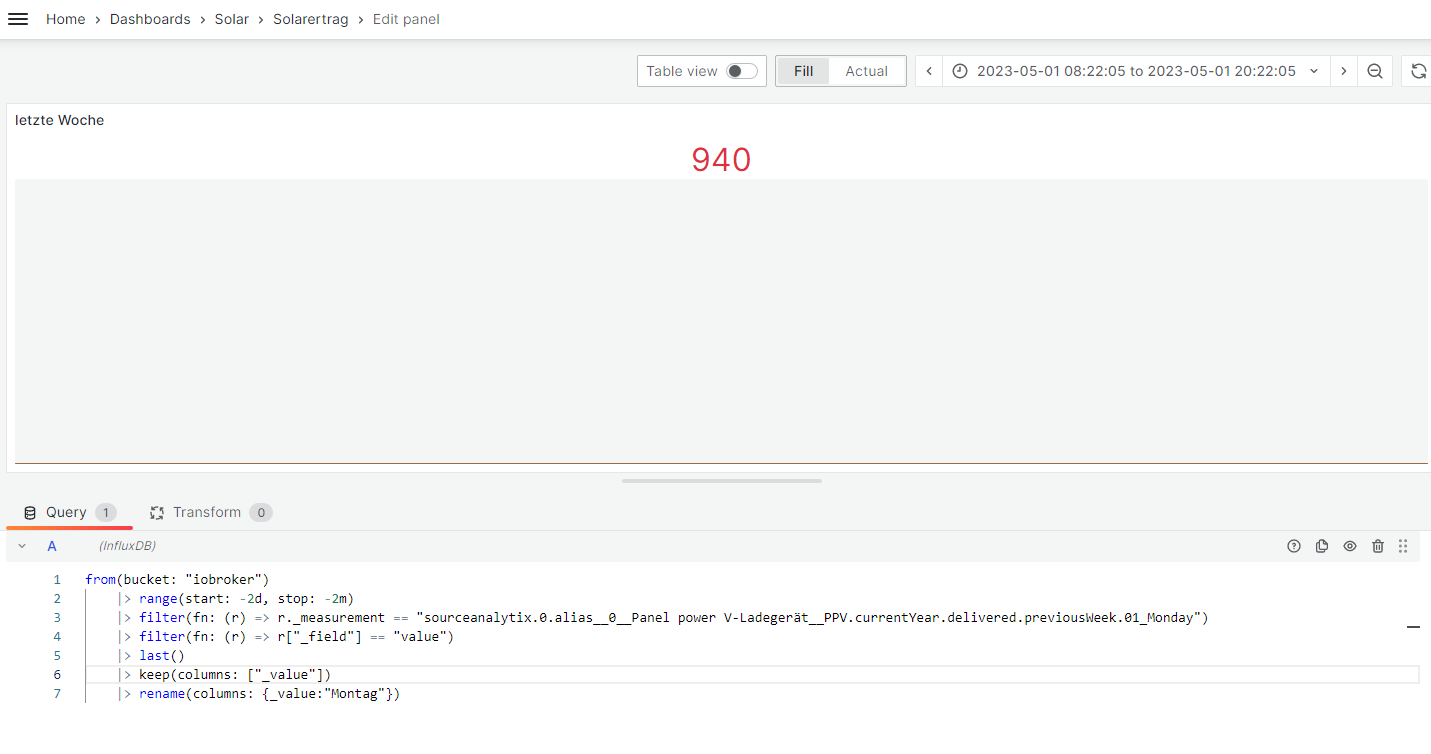Viewport: 1431px width, 754px height.
Task: Select Fill display mode
Action: pyautogui.click(x=804, y=71)
